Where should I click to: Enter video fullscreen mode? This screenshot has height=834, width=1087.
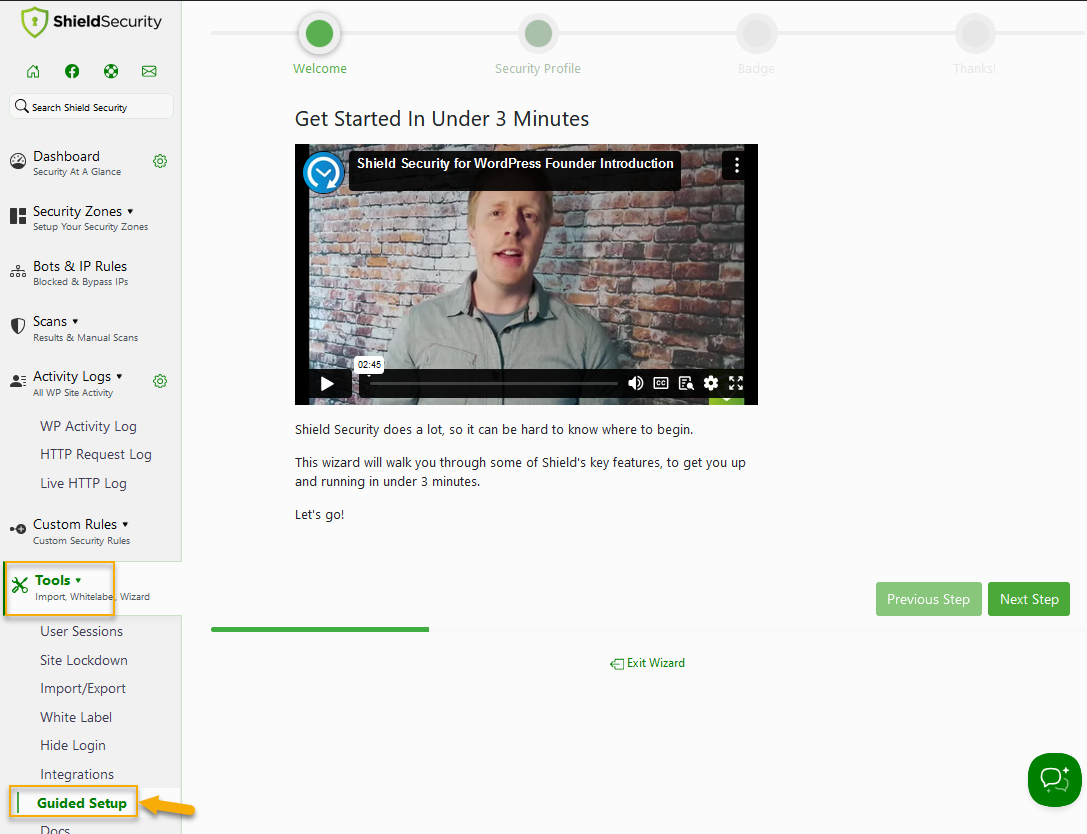736,383
